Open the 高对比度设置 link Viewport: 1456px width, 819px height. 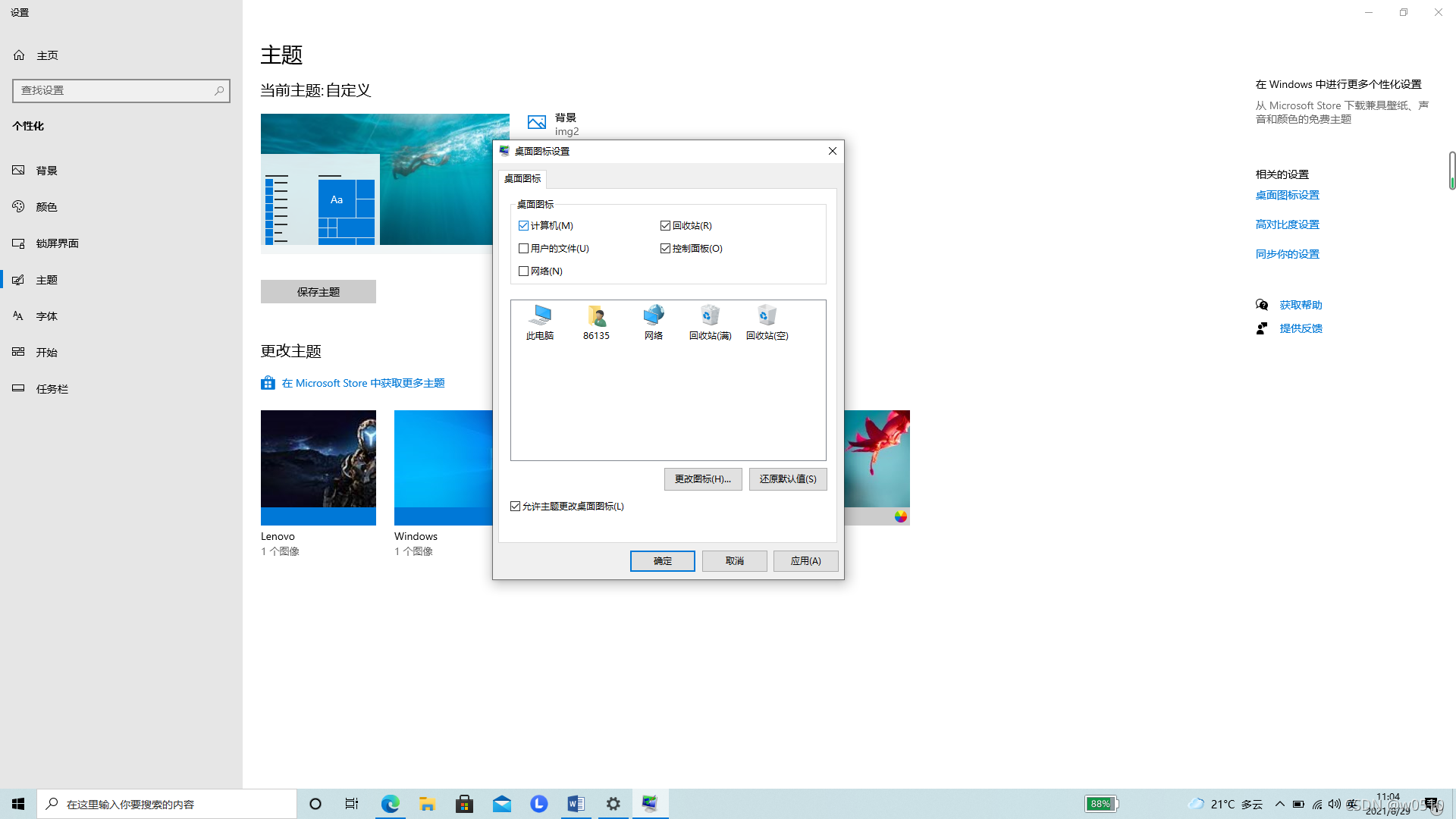click(x=1287, y=224)
